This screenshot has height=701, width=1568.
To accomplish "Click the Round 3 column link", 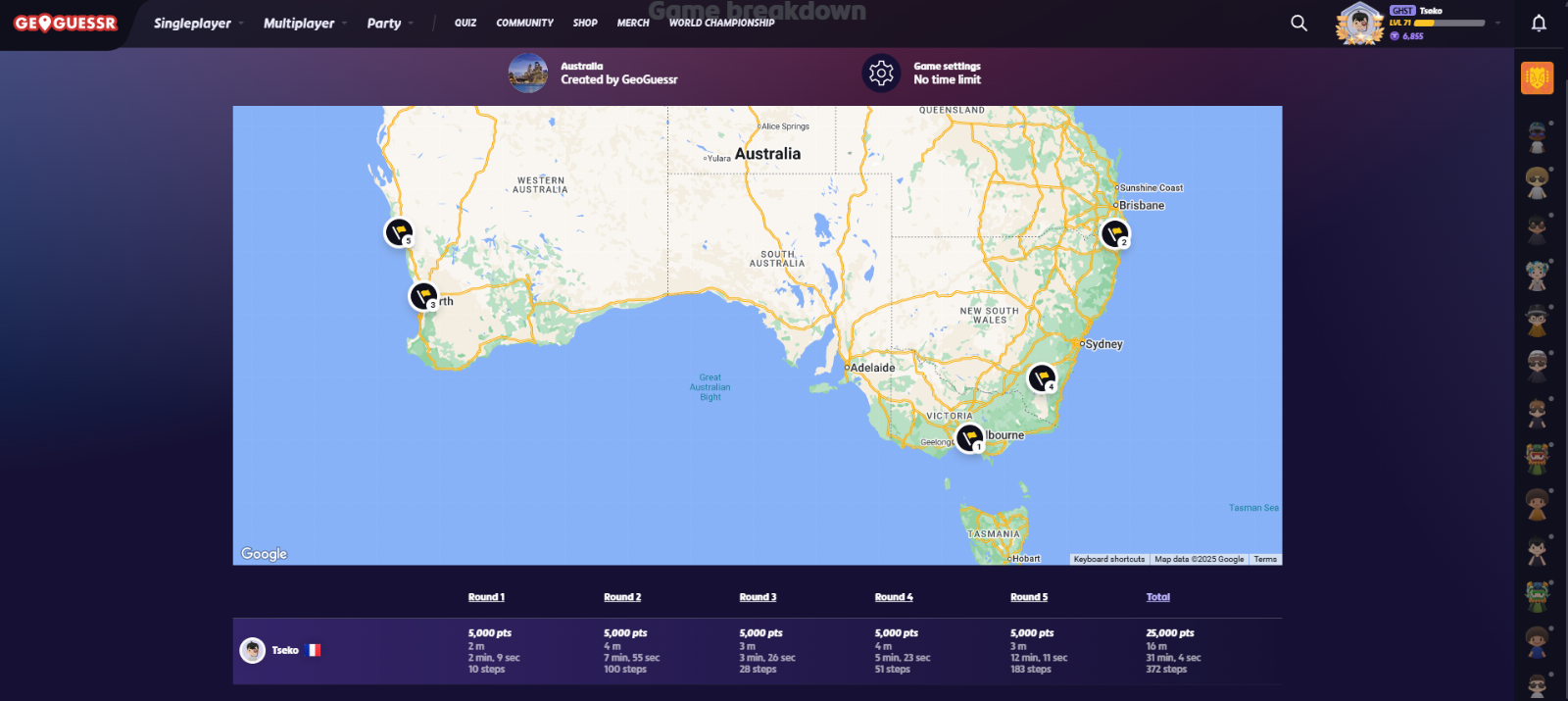I will (758, 597).
